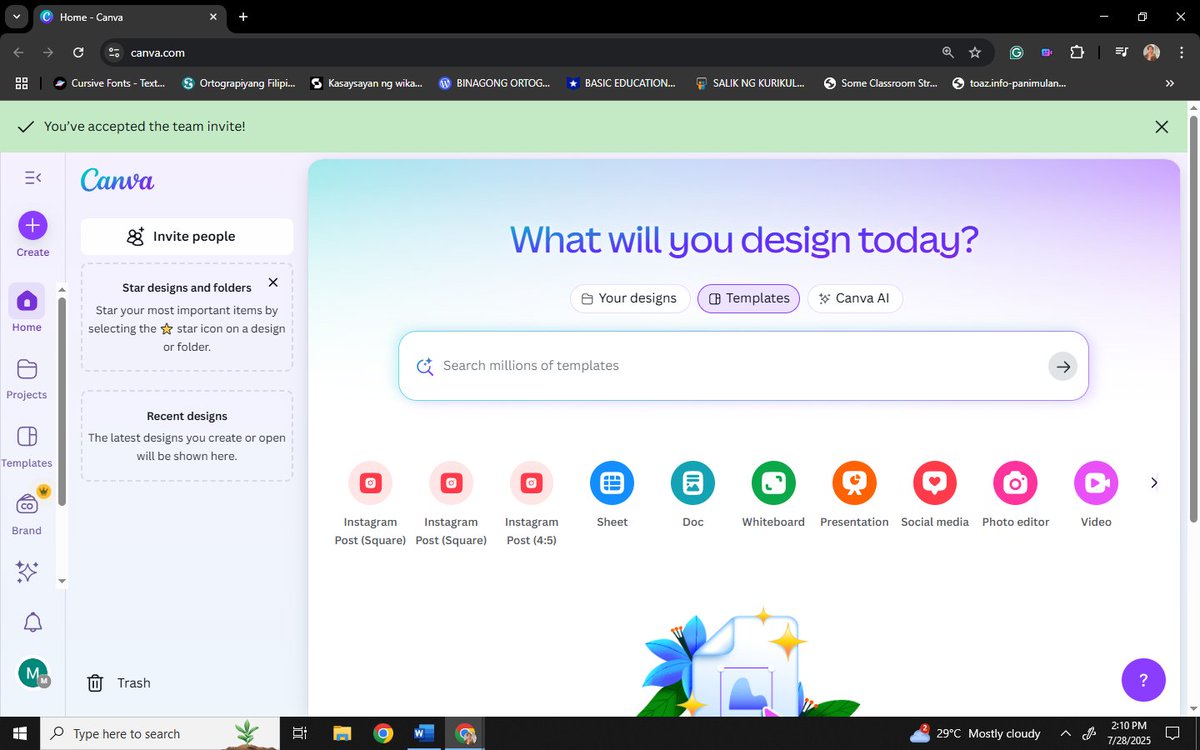Screen dimensions: 1200x750
Task: Click the purple Create plus button
Action: [32, 225]
